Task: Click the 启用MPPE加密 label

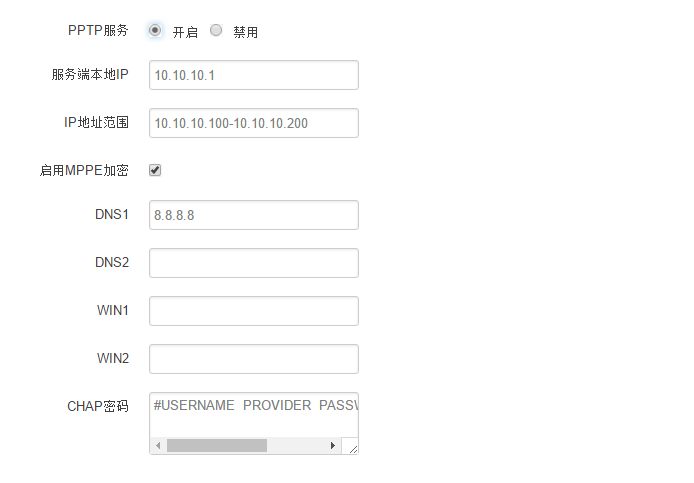Action: [84, 170]
